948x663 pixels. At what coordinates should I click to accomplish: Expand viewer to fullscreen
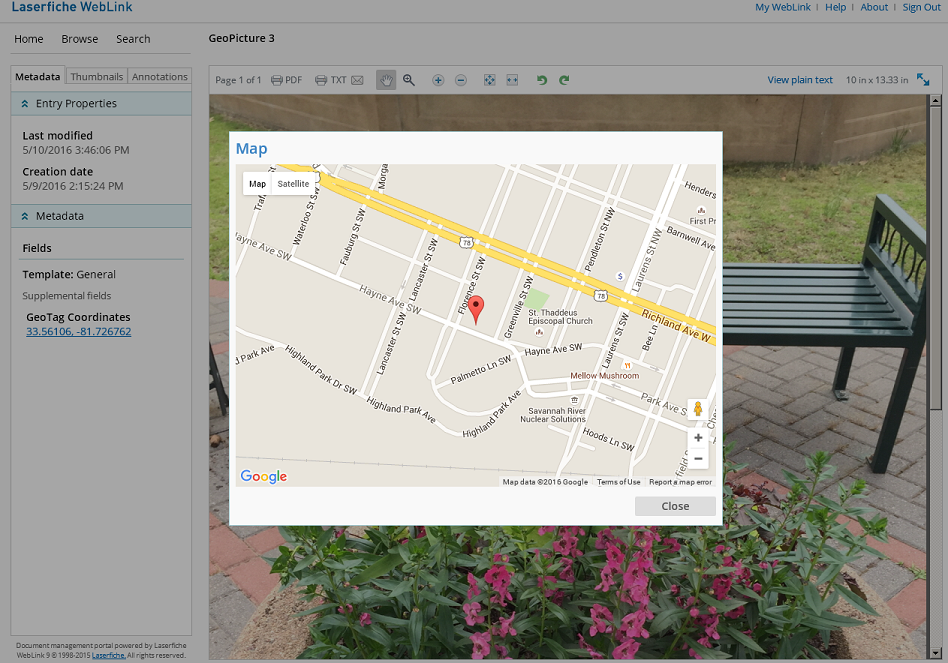(923, 79)
